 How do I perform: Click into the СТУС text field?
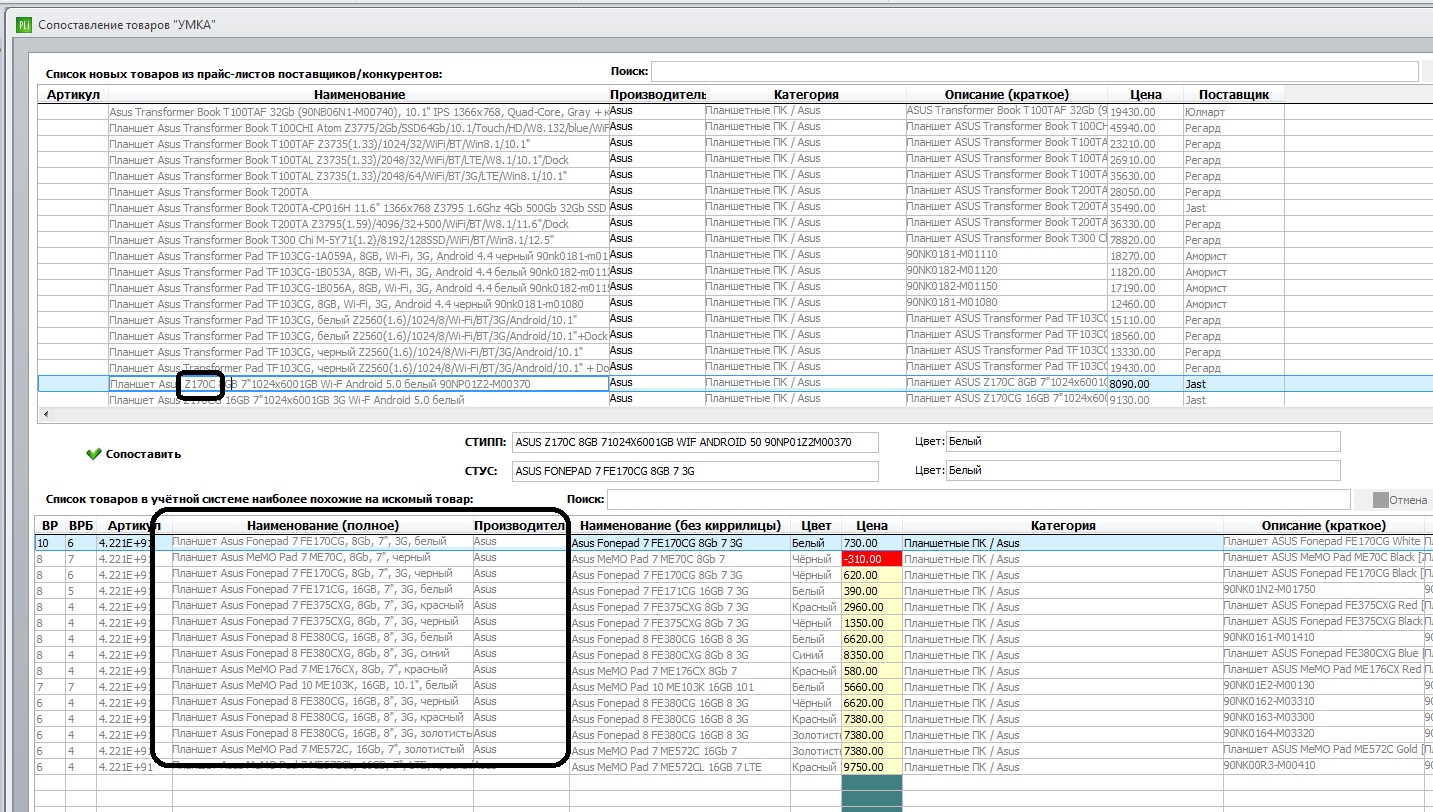point(694,470)
